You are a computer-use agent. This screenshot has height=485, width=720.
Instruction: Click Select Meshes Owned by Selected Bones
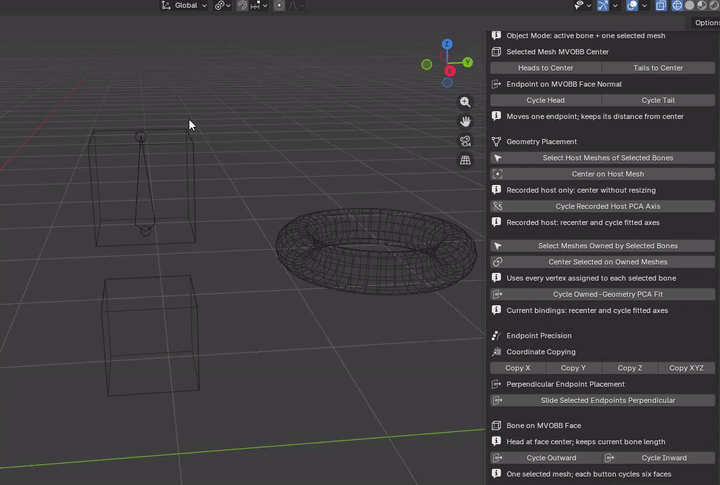602,246
